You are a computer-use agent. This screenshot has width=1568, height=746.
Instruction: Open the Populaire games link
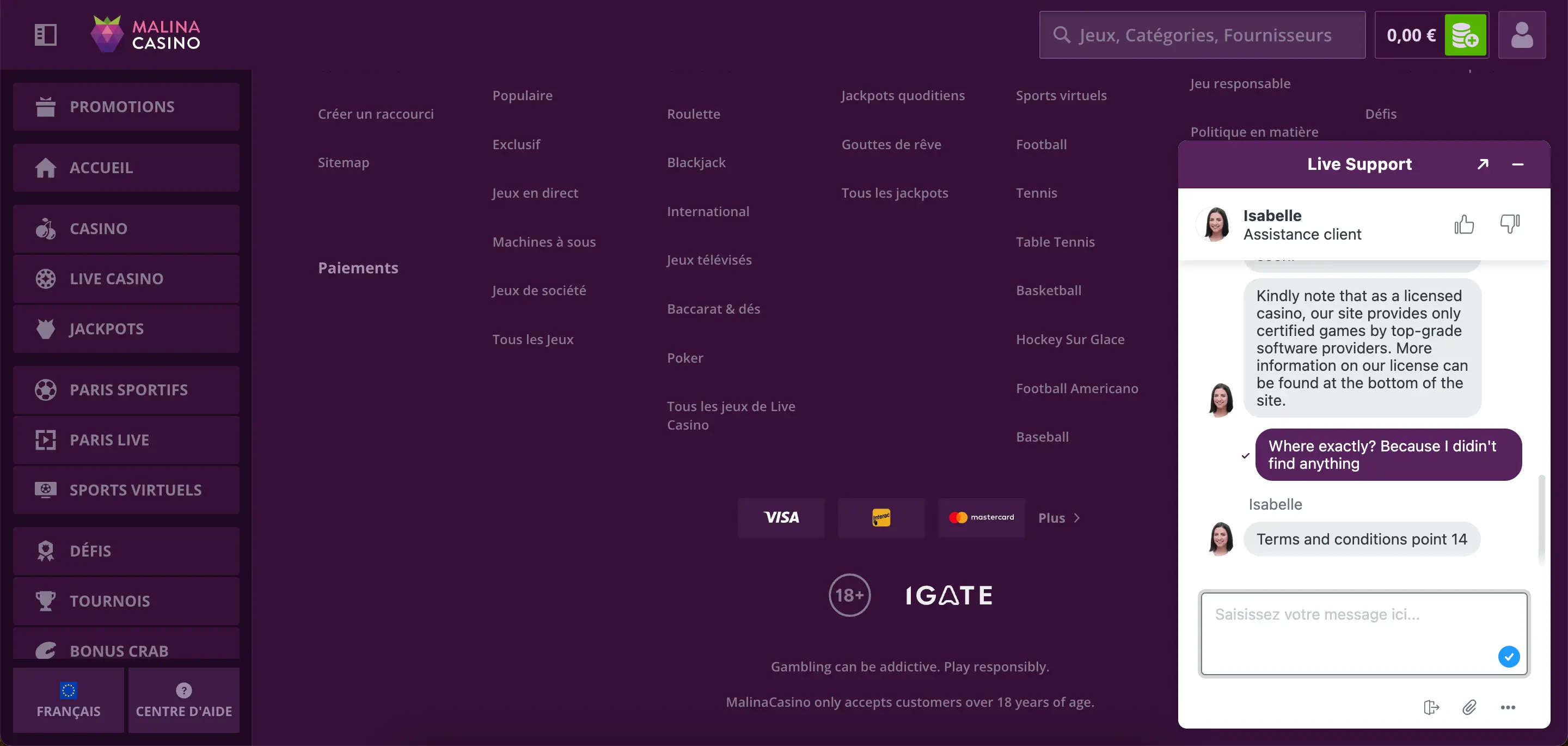522,96
